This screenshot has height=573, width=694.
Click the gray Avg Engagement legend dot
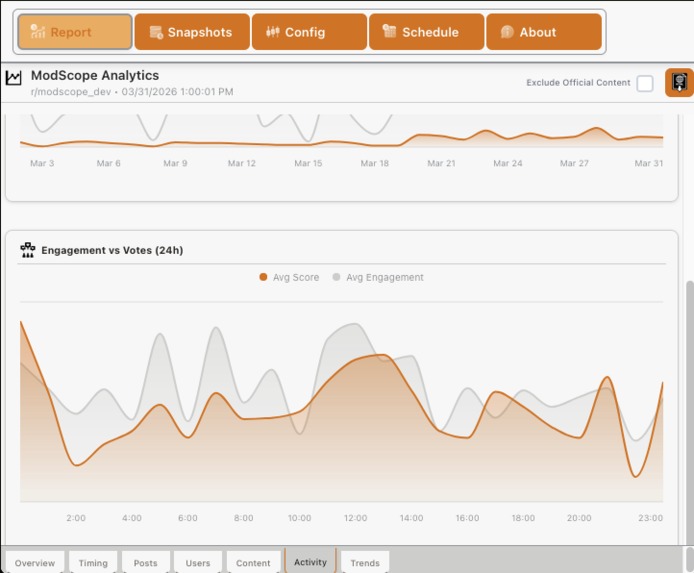pyautogui.click(x=336, y=277)
